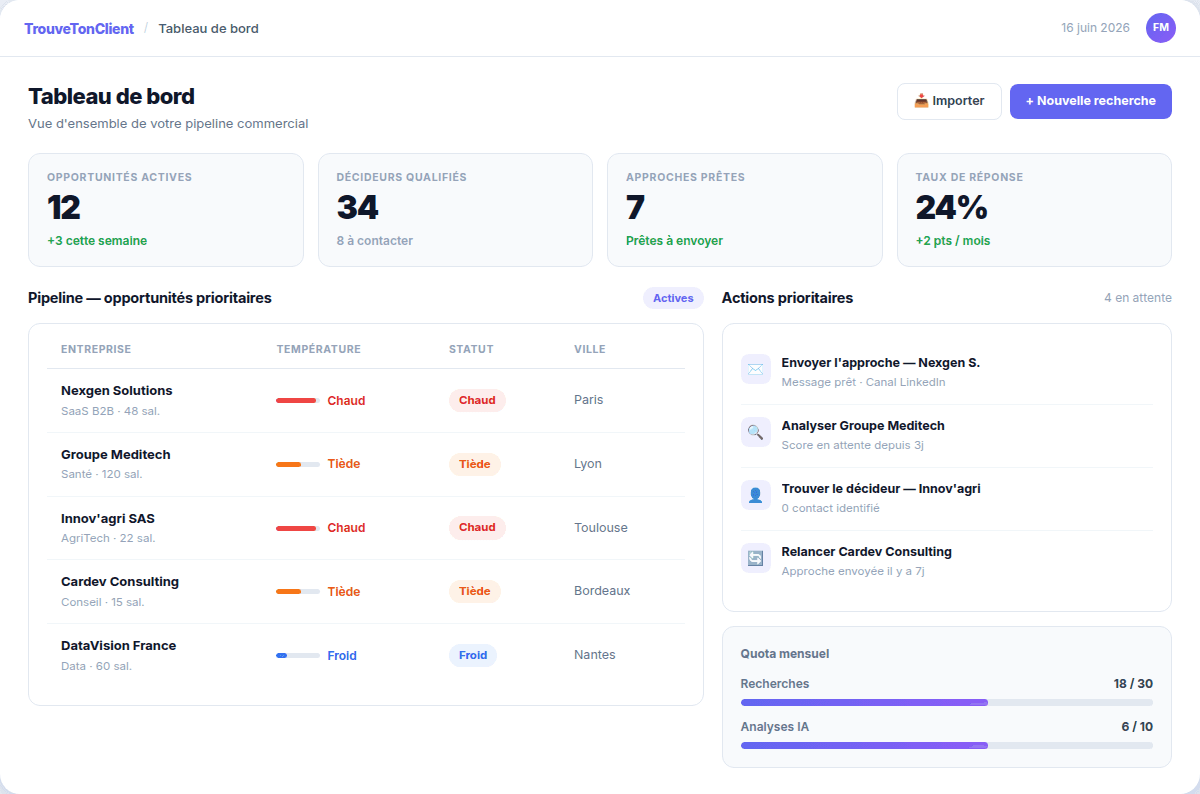Open action Analyser Groupe Meditech
The width and height of the screenshot is (1200, 794).
point(946,435)
